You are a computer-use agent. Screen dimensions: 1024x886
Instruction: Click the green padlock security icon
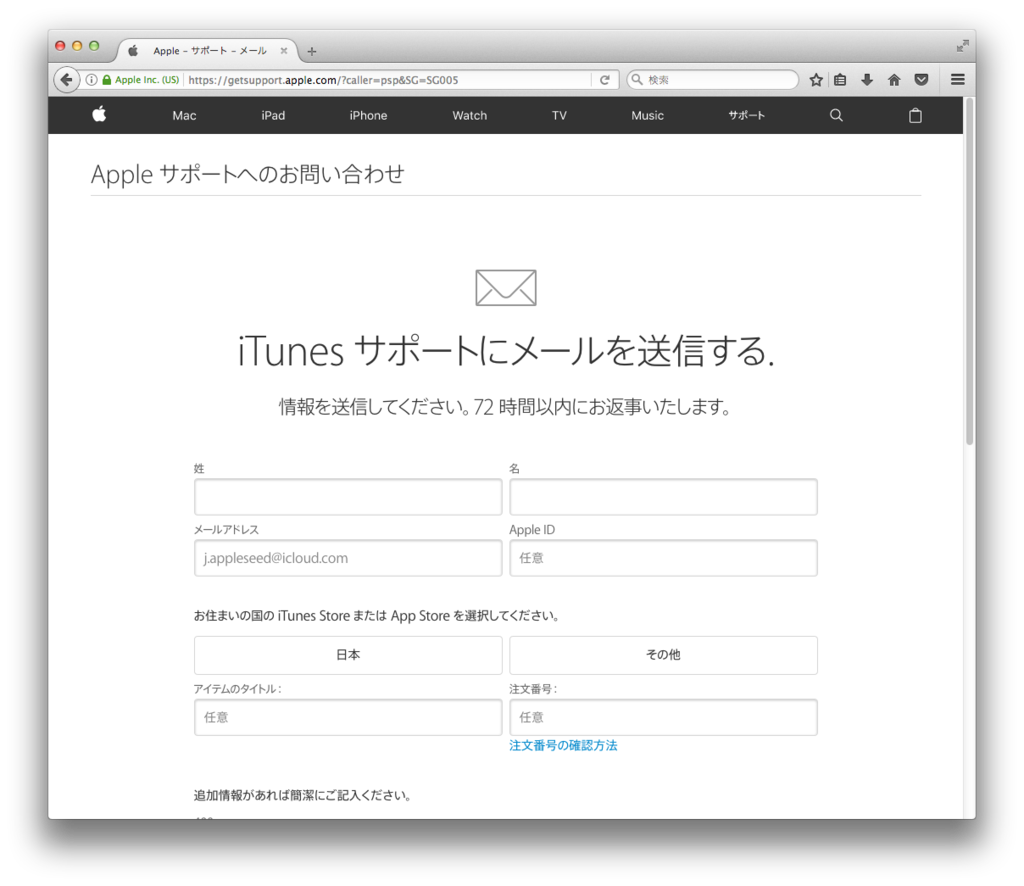pyautogui.click(x=106, y=80)
